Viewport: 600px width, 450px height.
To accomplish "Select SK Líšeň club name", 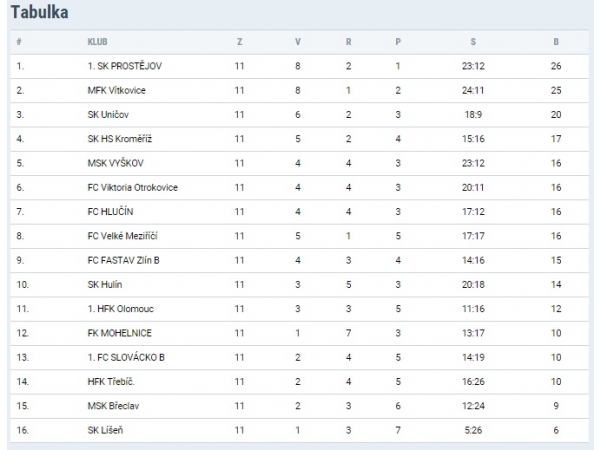I will 108,430.
